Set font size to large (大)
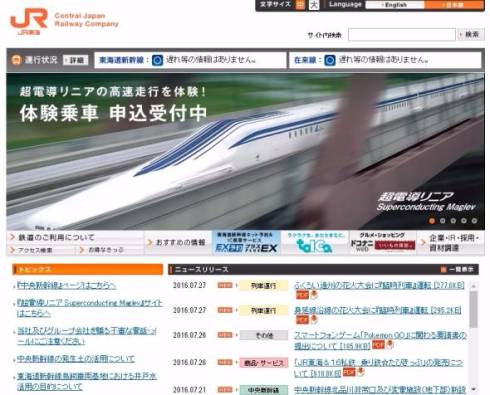 (x=314, y=5)
